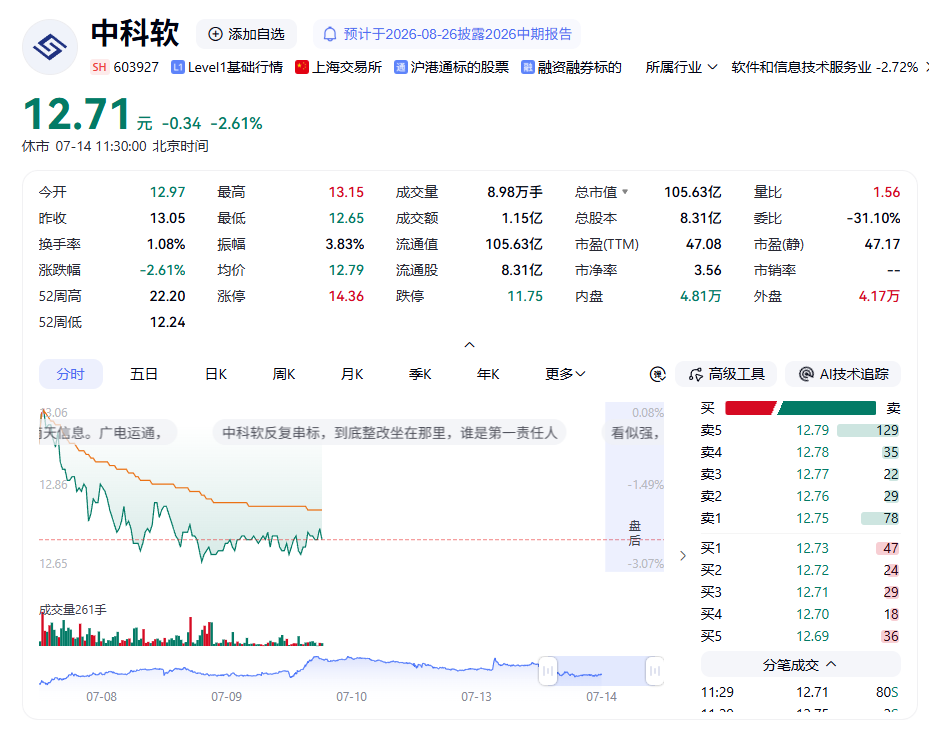Screen dimensions: 929x732
Task: Select the 买4 12.70 order row
Action: (800, 614)
